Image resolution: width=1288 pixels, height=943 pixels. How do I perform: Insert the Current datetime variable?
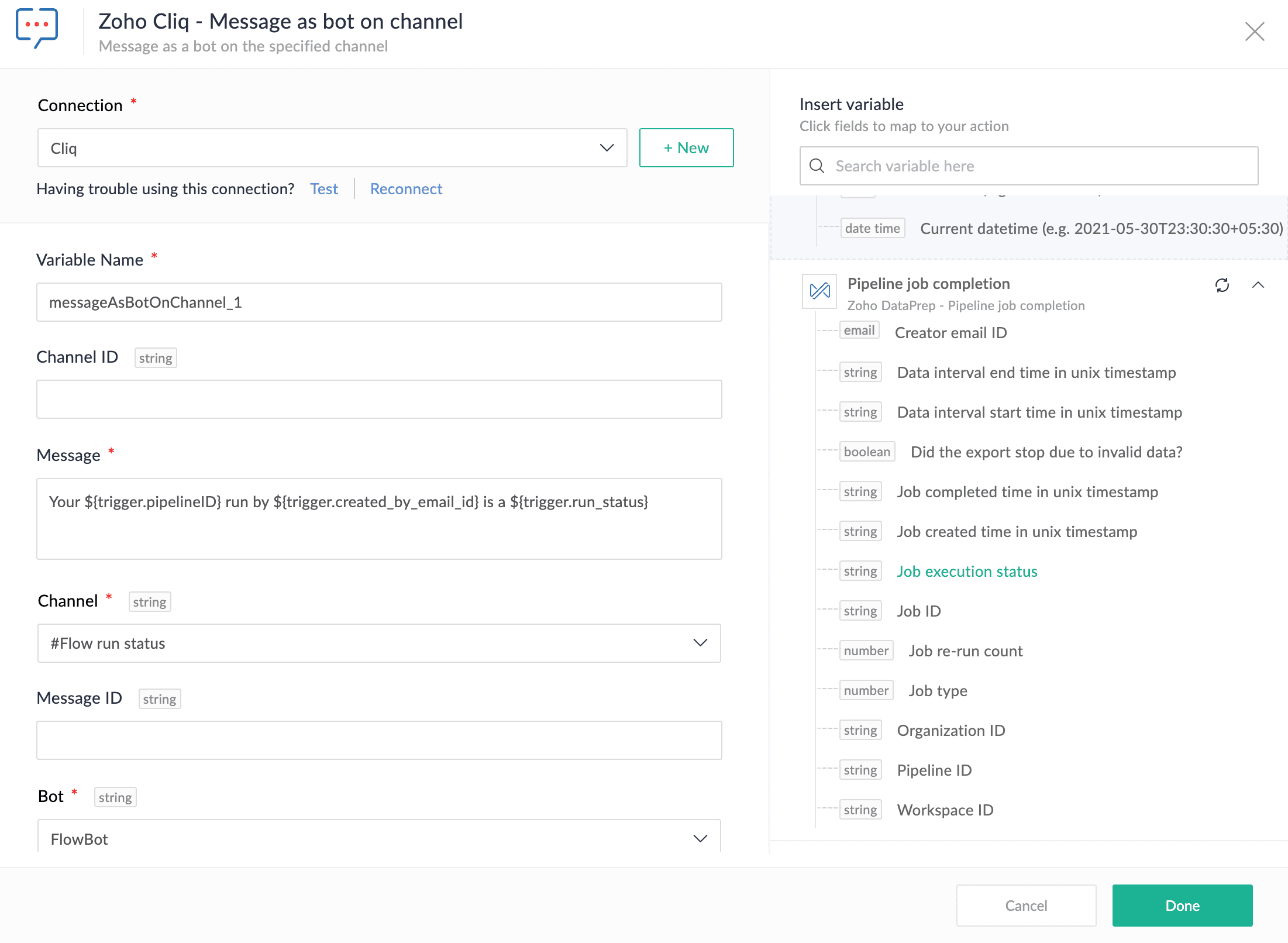point(1101,229)
